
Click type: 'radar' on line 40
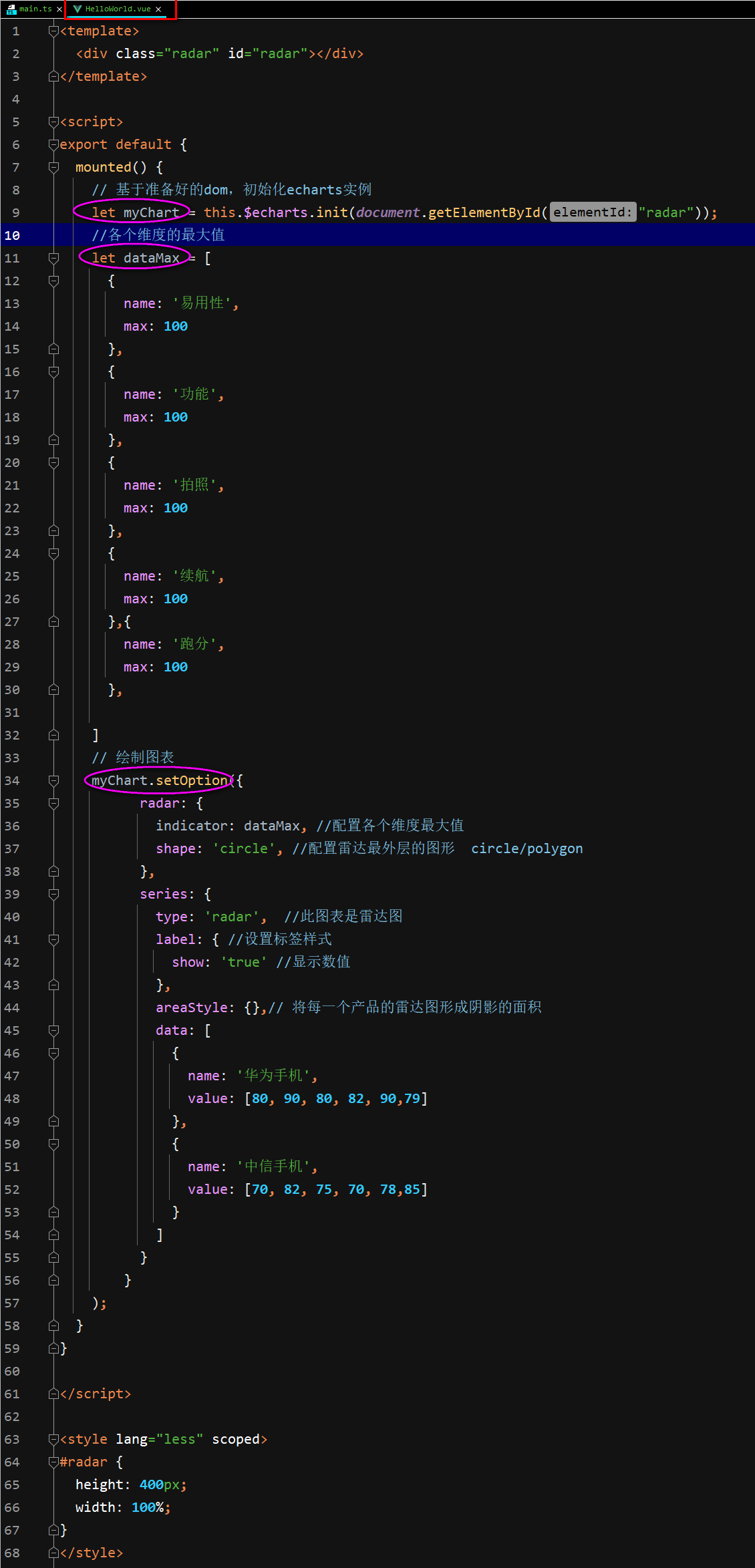tap(207, 917)
